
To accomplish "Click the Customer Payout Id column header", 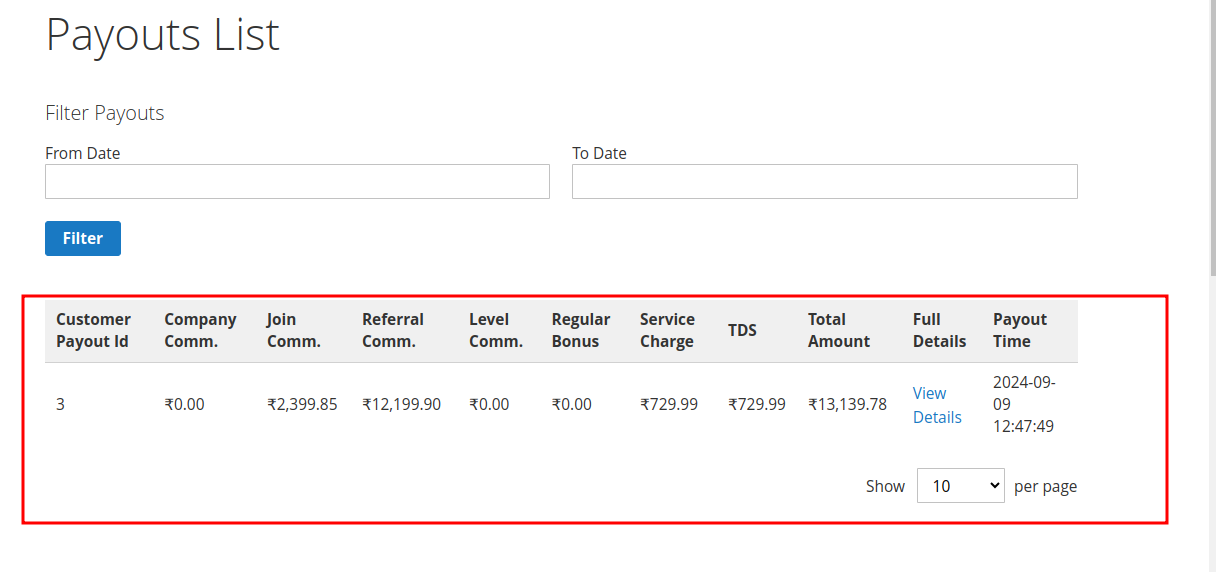I will (x=93, y=330).
